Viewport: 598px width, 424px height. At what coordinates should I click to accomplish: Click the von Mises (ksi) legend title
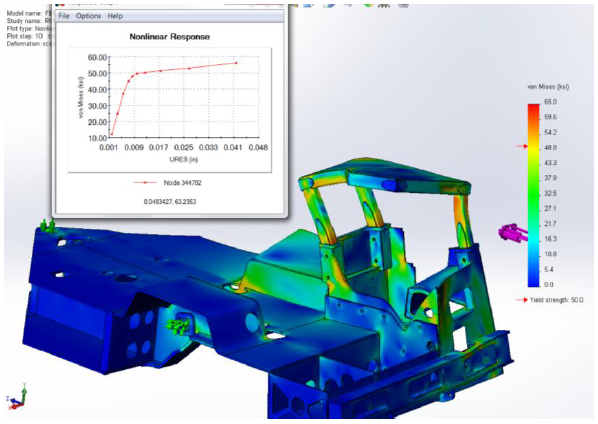(548, 87)
